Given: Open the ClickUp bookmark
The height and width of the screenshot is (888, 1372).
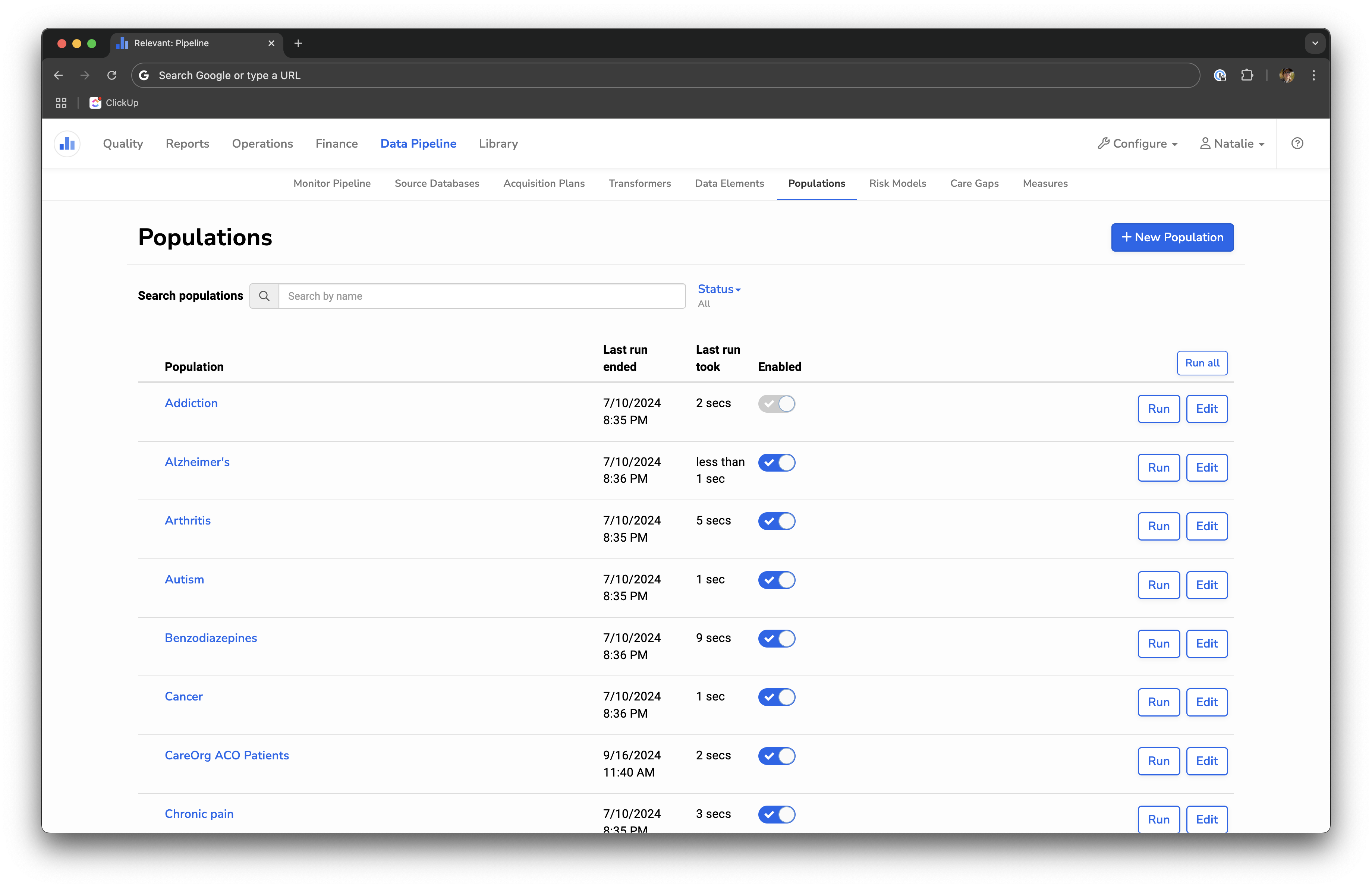Looking at the screenshot, I should click(x=114, y=103).
